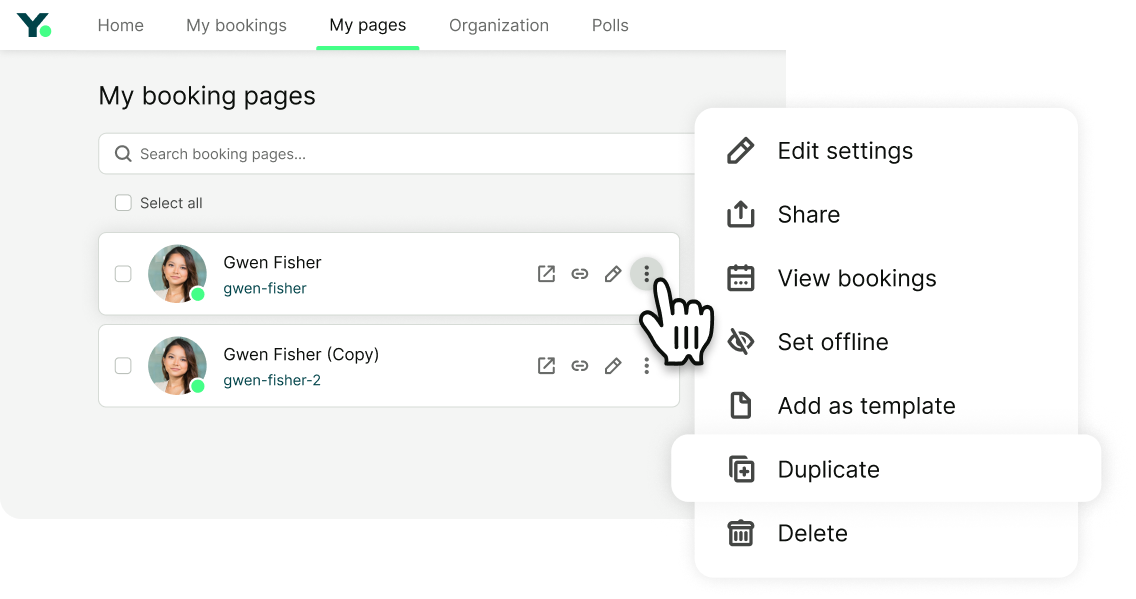Click the search magnifier icon
The image size is (1136, 599).
[x=123, y=153]
